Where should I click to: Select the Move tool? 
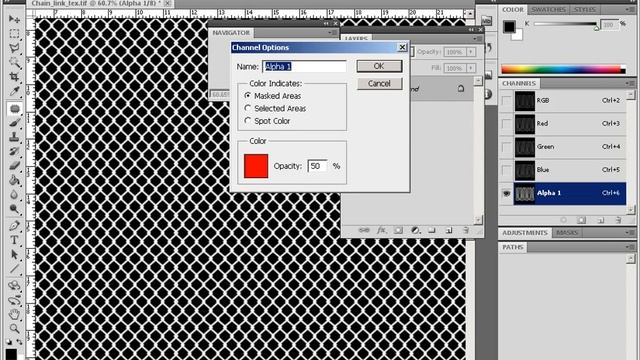click(x=14, y=19)
